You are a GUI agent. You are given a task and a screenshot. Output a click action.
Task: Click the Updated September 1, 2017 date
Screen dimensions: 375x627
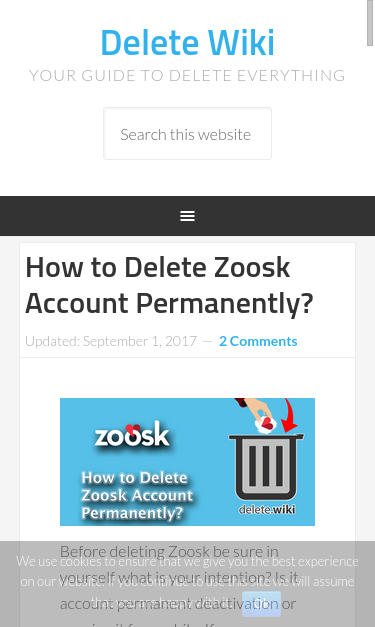click(111, 341)
